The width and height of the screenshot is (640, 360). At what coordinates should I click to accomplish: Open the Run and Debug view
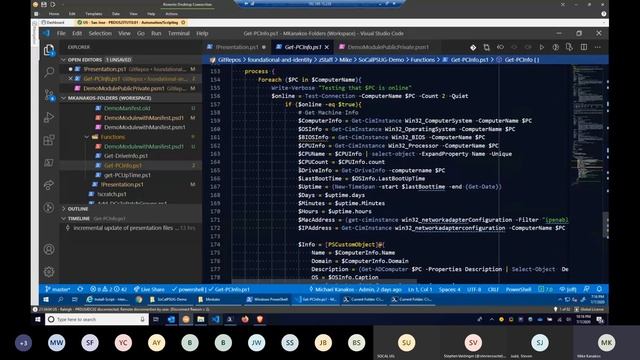49,118
